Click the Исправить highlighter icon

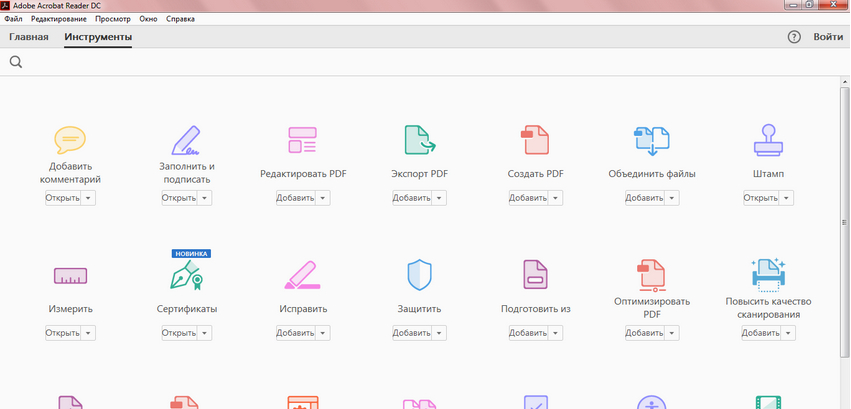pos(302,275)
